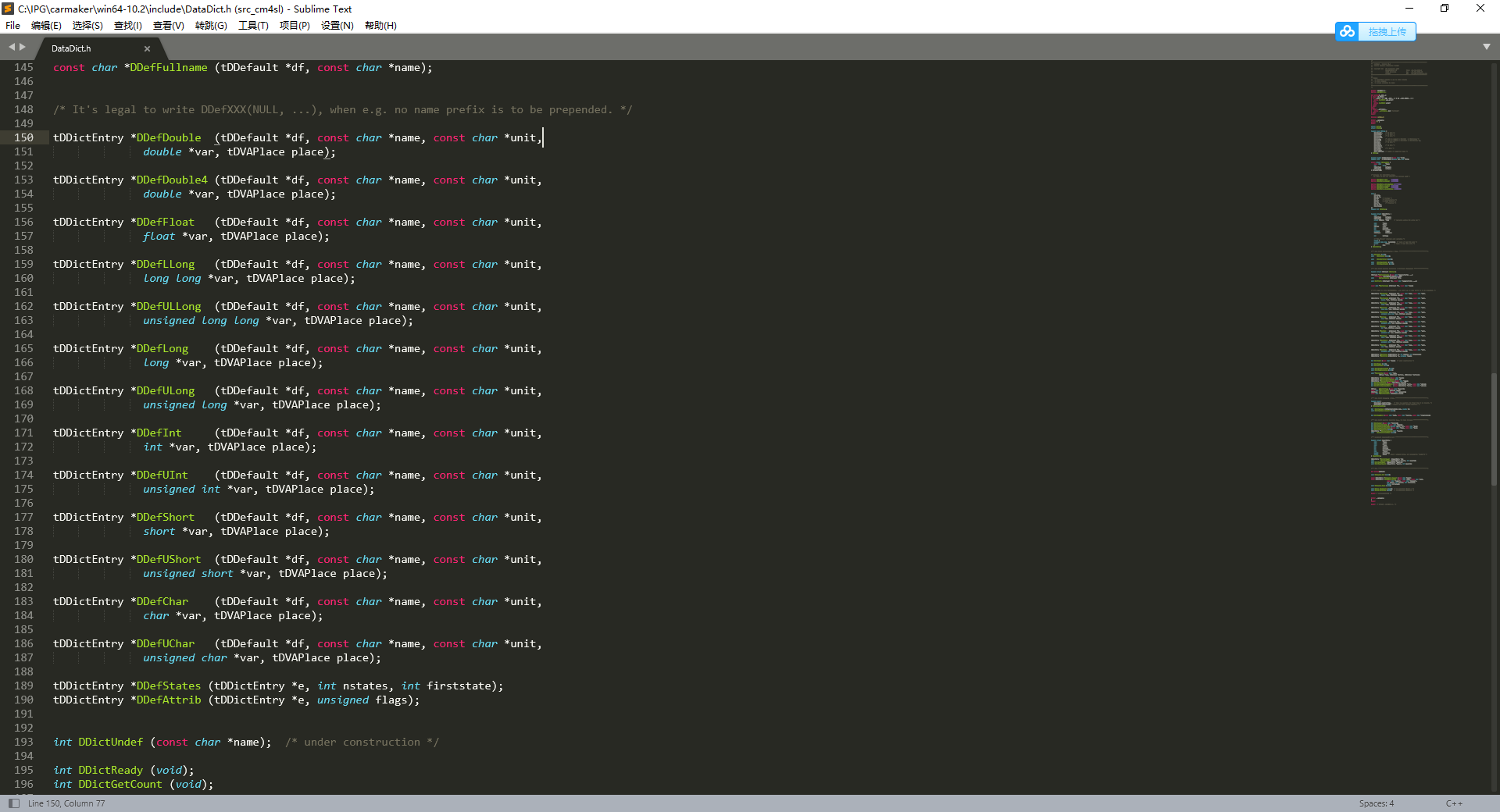Click the DDefFullname function name

[x=169, y=68]
